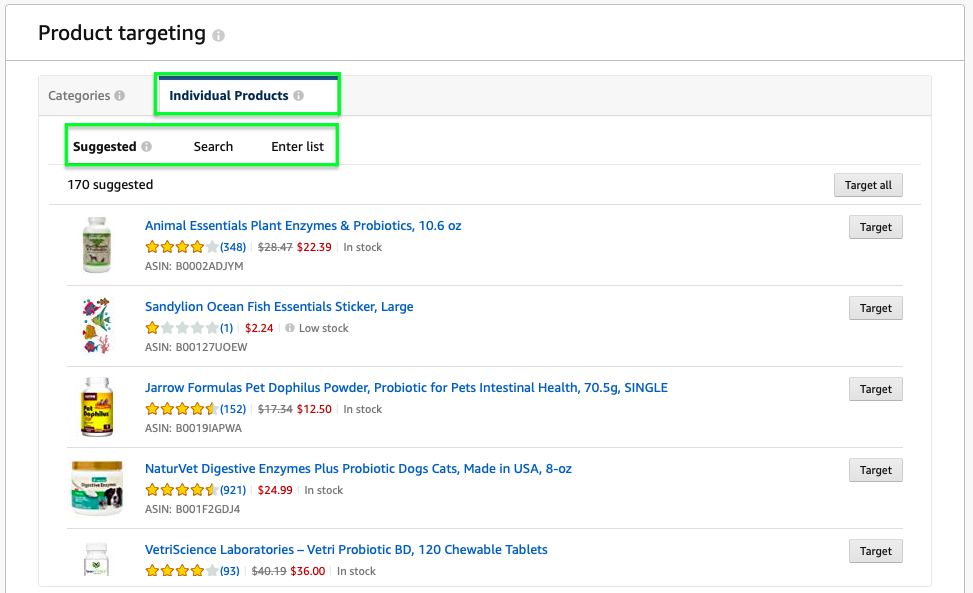973x593 pixels.
Task: Click the one-star rating for Sandylion sticker
Action: pyautogui.click(x=182, y=328)
